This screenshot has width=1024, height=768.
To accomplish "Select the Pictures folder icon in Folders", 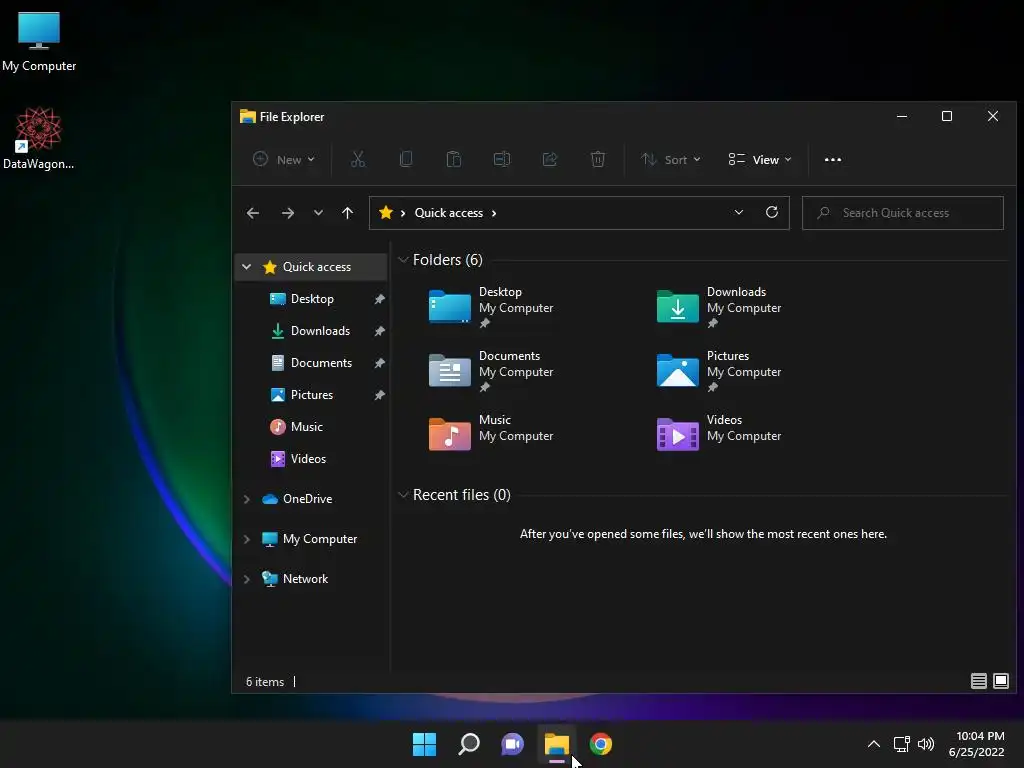I will tap(677, 370).
